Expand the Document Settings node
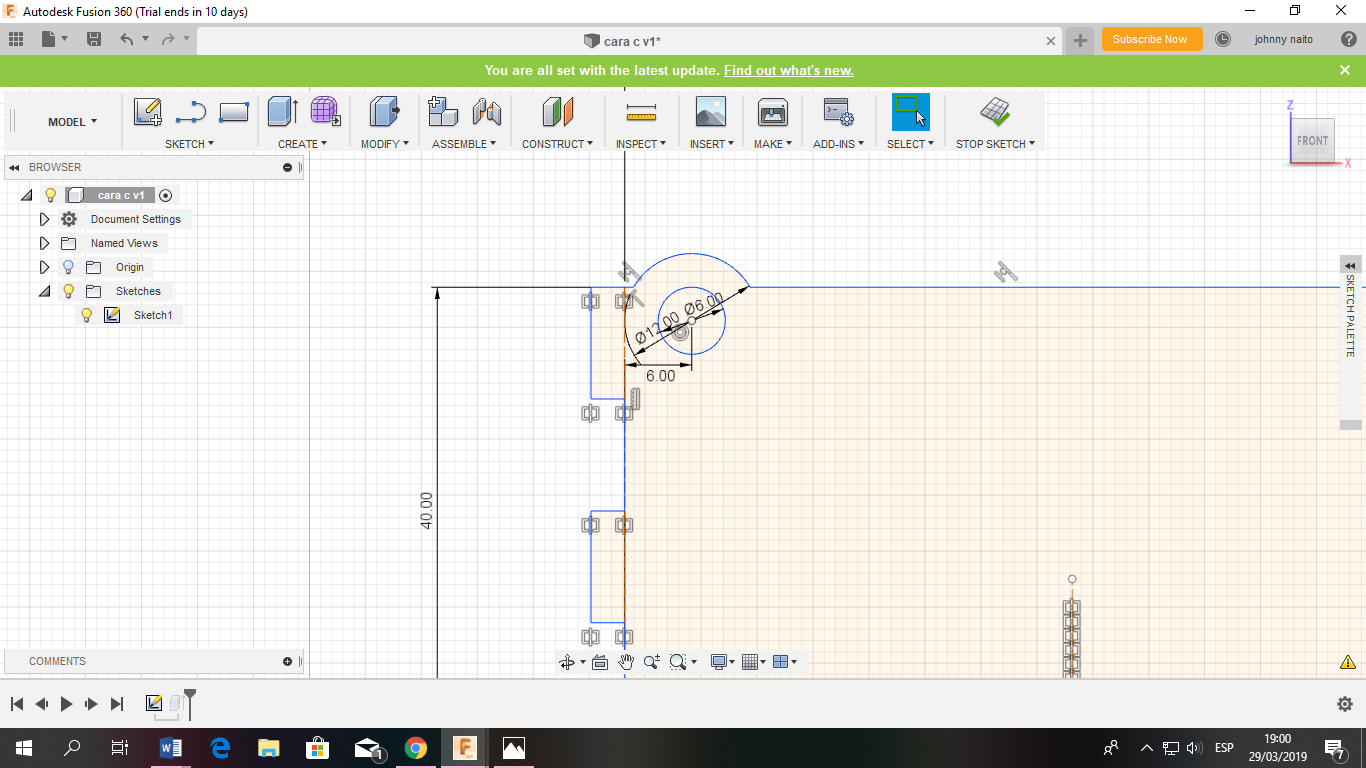This screenshot has height=768, width=1366. click(x=44, y=219)
